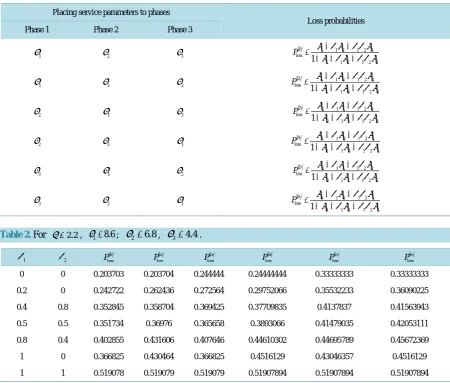Select the "Phase 1" column header
Image resolution: width=450 pixels, height=383 pixels.
[37, 29]
